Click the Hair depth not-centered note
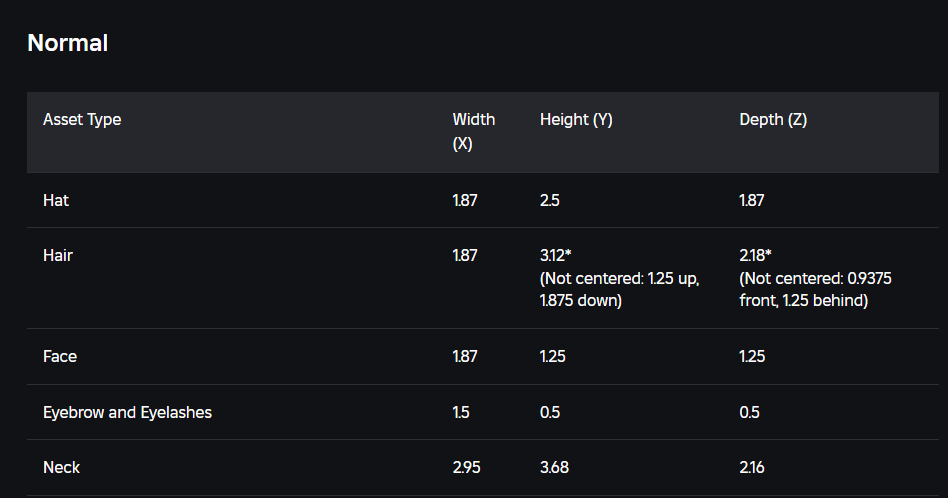This screenshot has height=498, width=948. click(x=815, y=289)
